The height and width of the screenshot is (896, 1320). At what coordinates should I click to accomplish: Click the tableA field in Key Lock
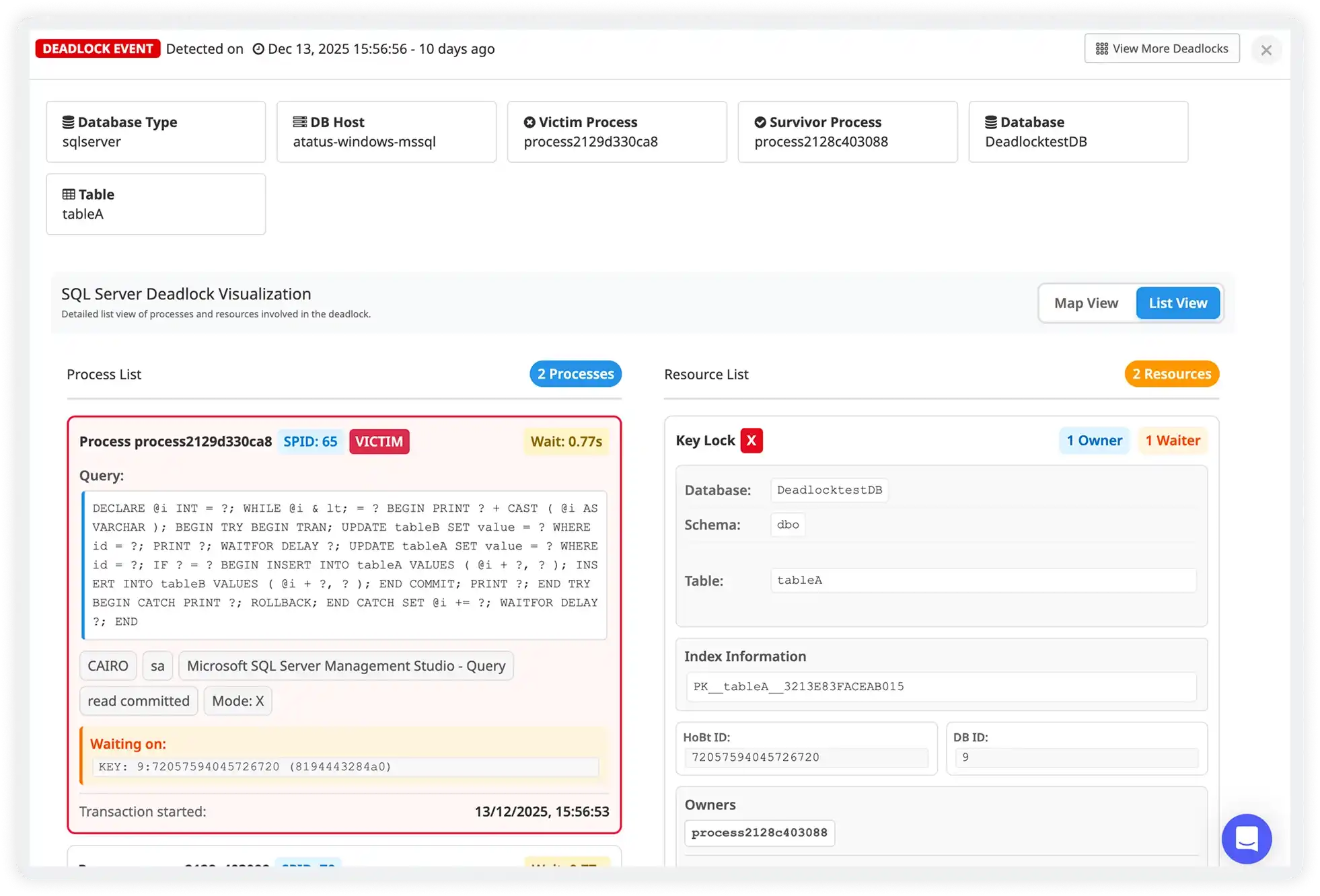[x=982, y=581]
